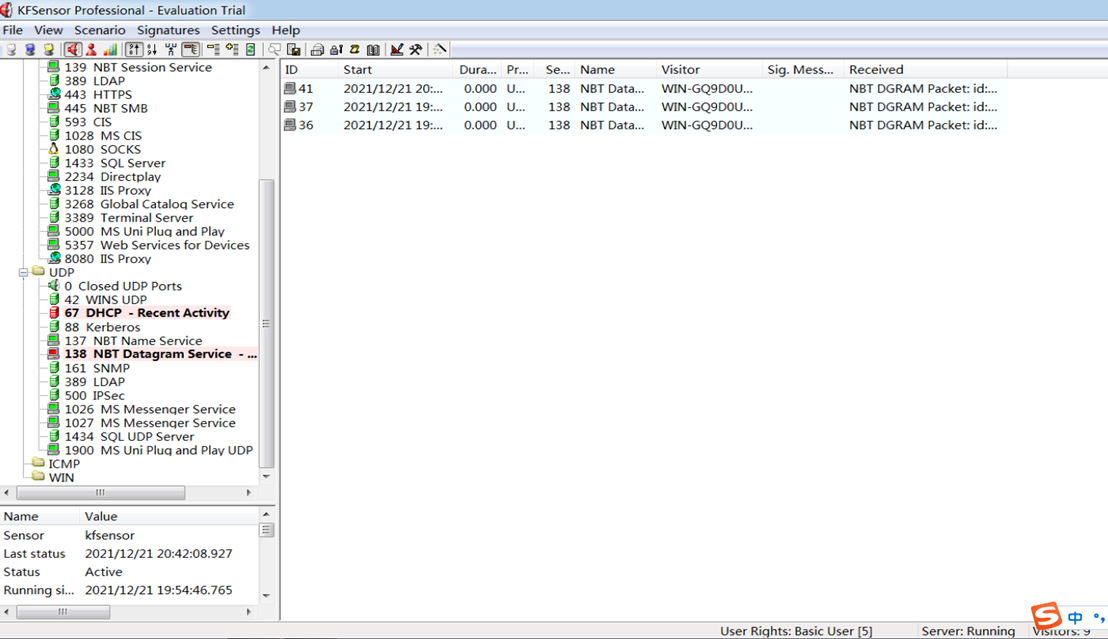This screenshot has width=1108, height=639.
Task: Open the File menu
Action: 13,30
